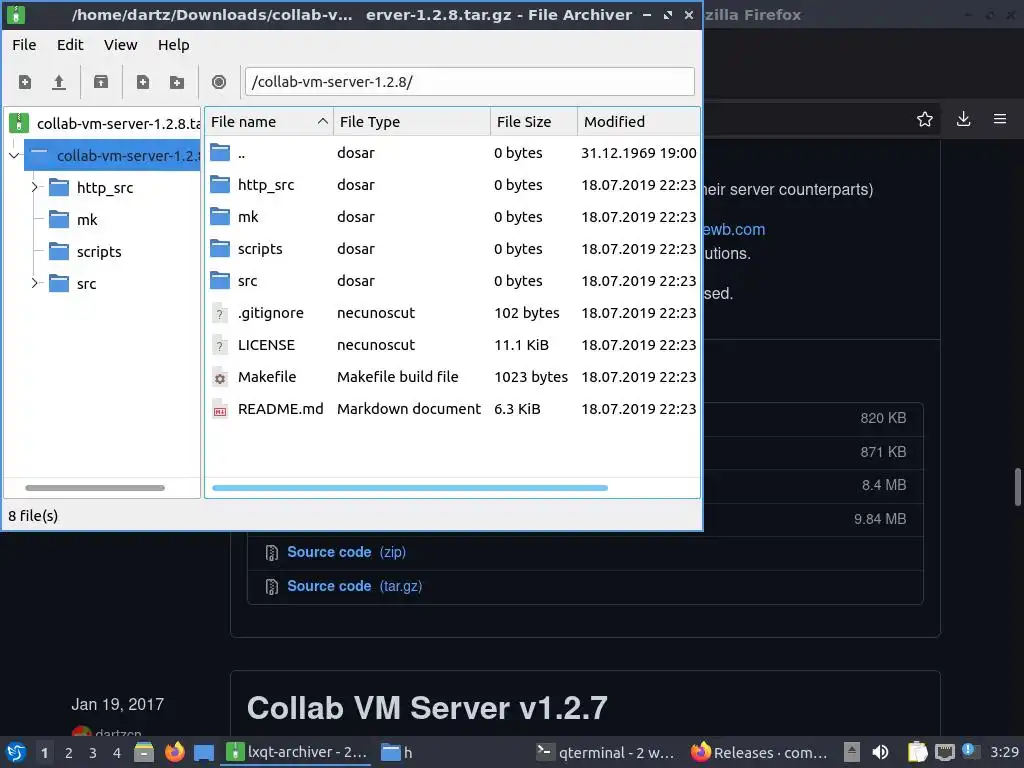The height and width of the screenshot is (768, 1024).
Task: Select the src row in file list
Action: coord(453,281)
